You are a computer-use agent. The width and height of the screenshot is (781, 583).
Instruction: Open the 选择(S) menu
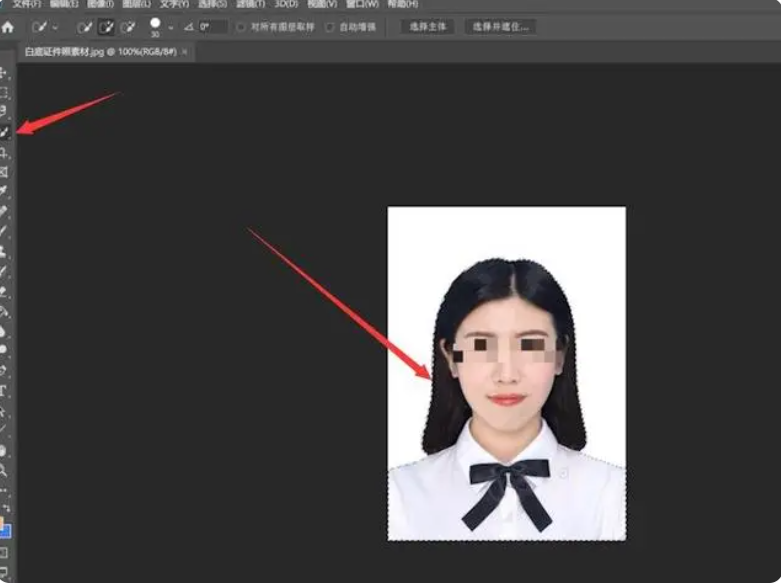click(212, 4)
